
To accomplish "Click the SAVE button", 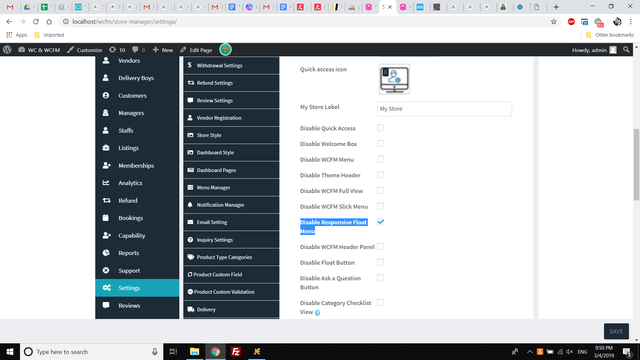I will pyautogui.click(x=616, y=331).
